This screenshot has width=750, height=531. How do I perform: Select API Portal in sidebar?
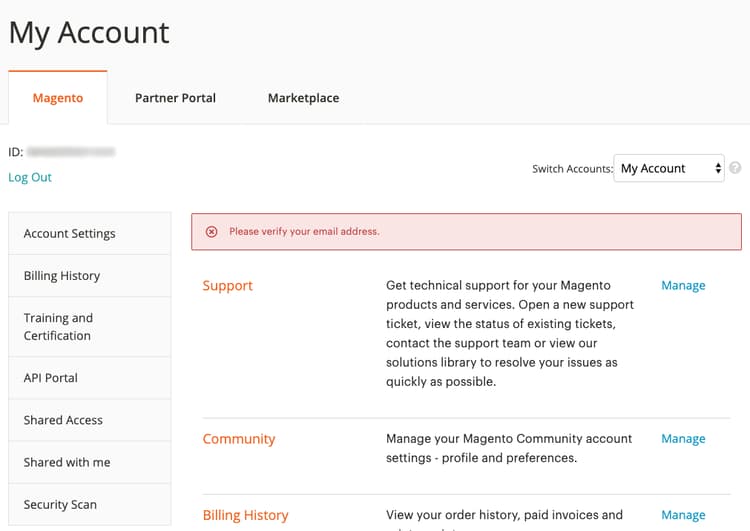coord(51,377)
